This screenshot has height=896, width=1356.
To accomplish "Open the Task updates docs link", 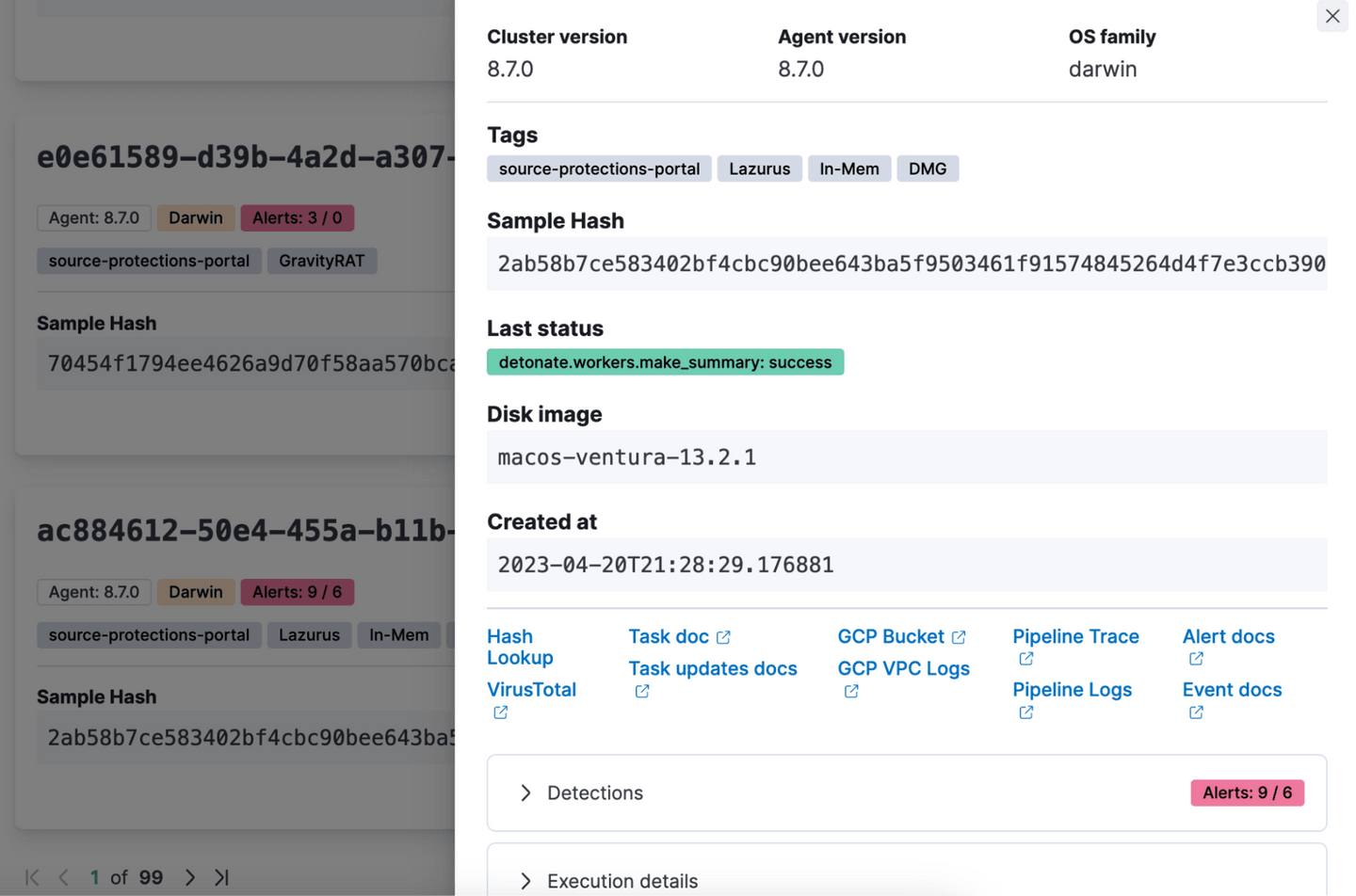I will 712,668.
